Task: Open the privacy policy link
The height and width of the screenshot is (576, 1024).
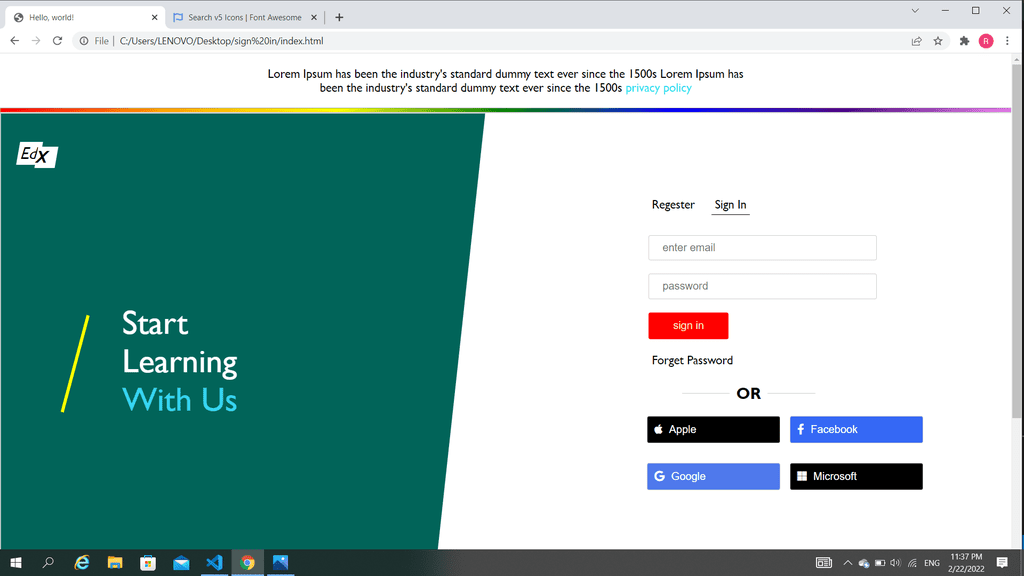Action: tap(658, 88)
